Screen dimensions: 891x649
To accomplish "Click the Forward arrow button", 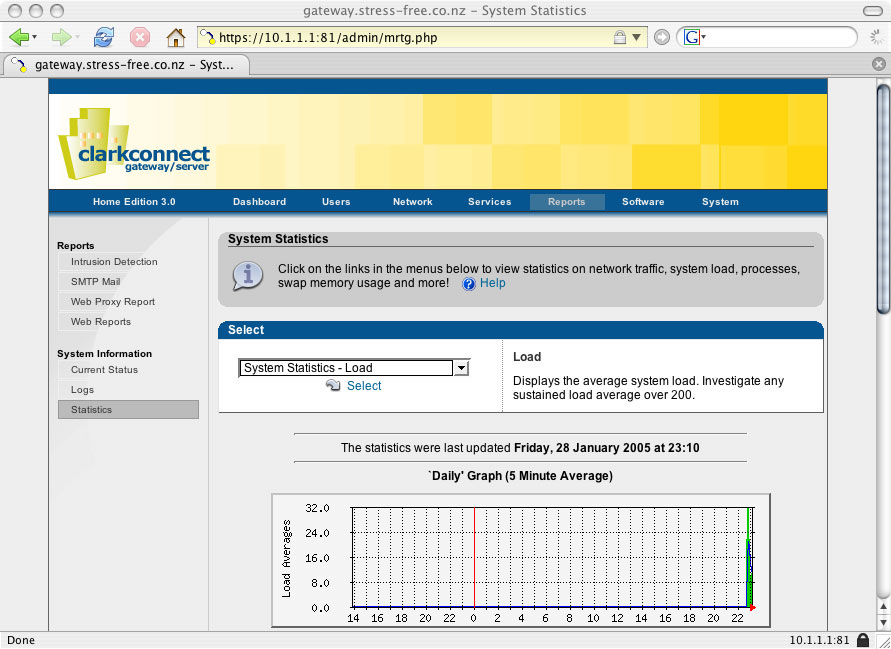I will tap(60, 38).
